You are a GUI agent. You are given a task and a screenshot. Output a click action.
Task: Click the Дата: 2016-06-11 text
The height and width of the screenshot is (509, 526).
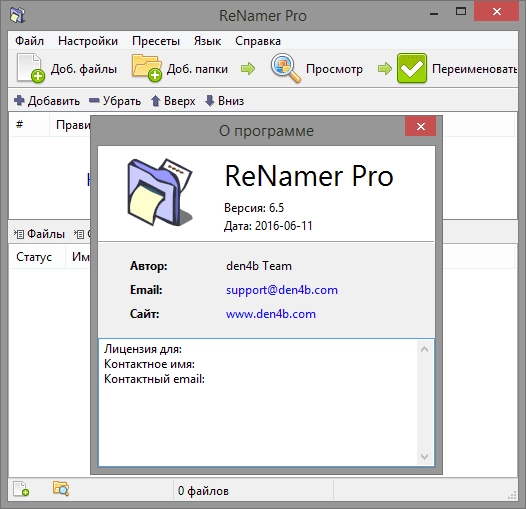pyautogui.click(x=268, y=226)
